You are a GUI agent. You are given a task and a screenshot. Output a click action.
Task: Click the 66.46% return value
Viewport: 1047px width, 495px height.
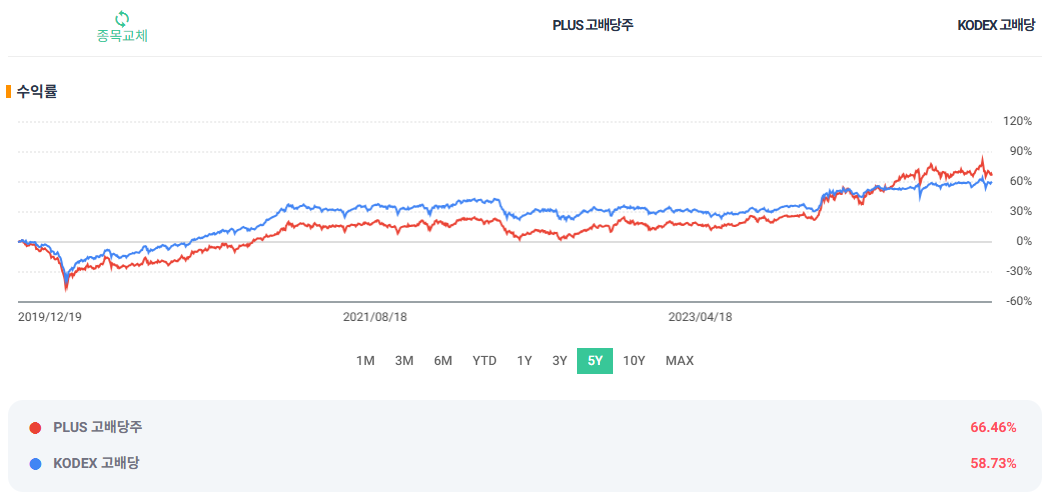994,428
